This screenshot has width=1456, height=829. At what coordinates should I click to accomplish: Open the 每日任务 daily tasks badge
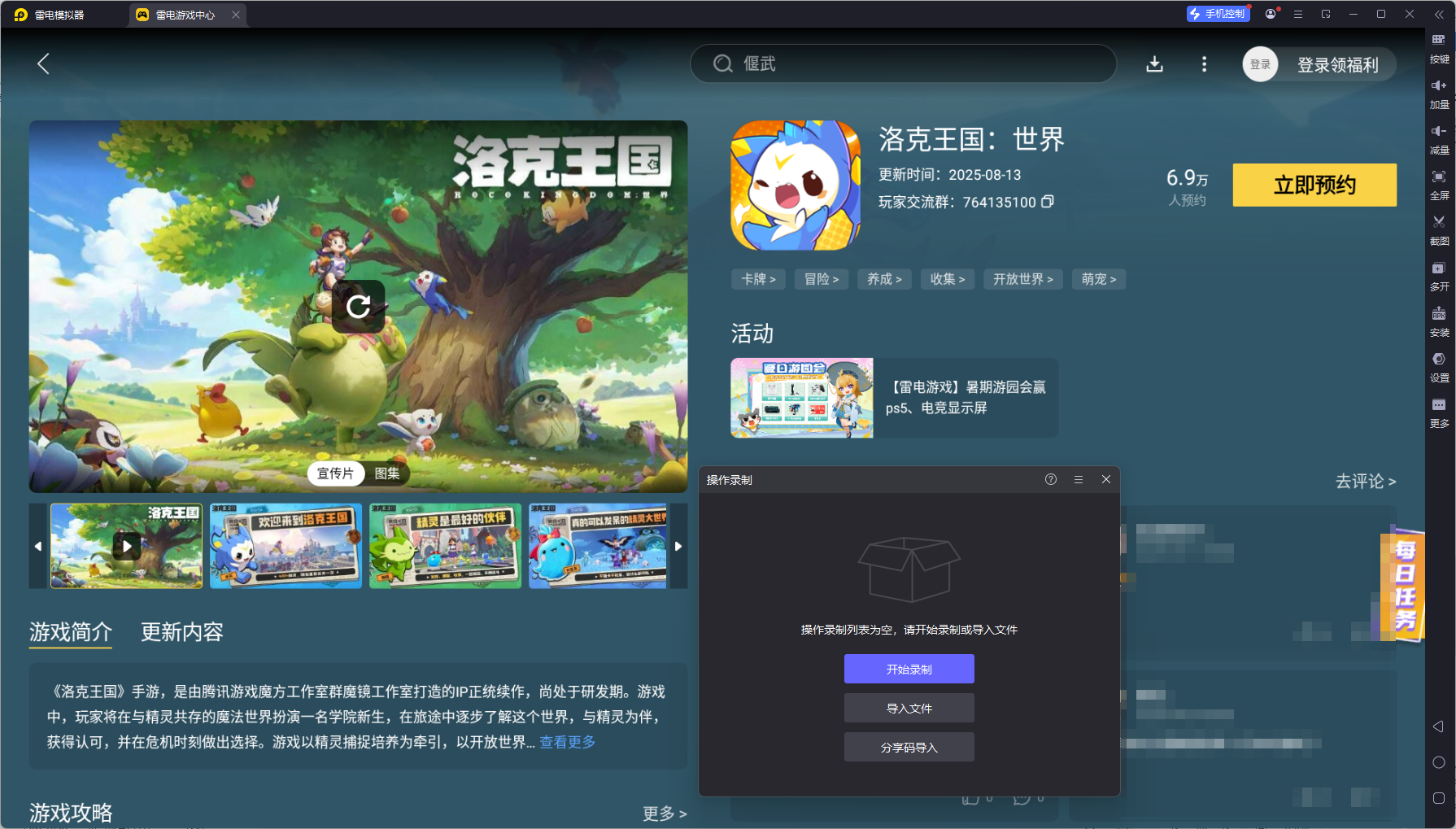click(x=1403, y=584)
